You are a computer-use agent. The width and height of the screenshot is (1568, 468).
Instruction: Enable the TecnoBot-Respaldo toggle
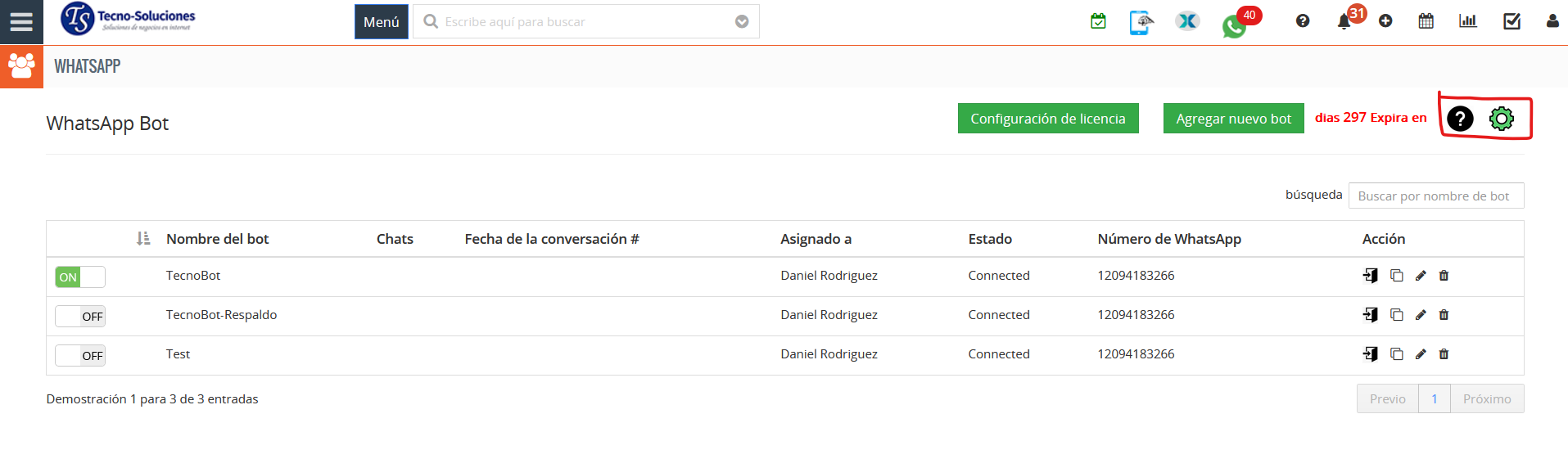click(80, 317)
